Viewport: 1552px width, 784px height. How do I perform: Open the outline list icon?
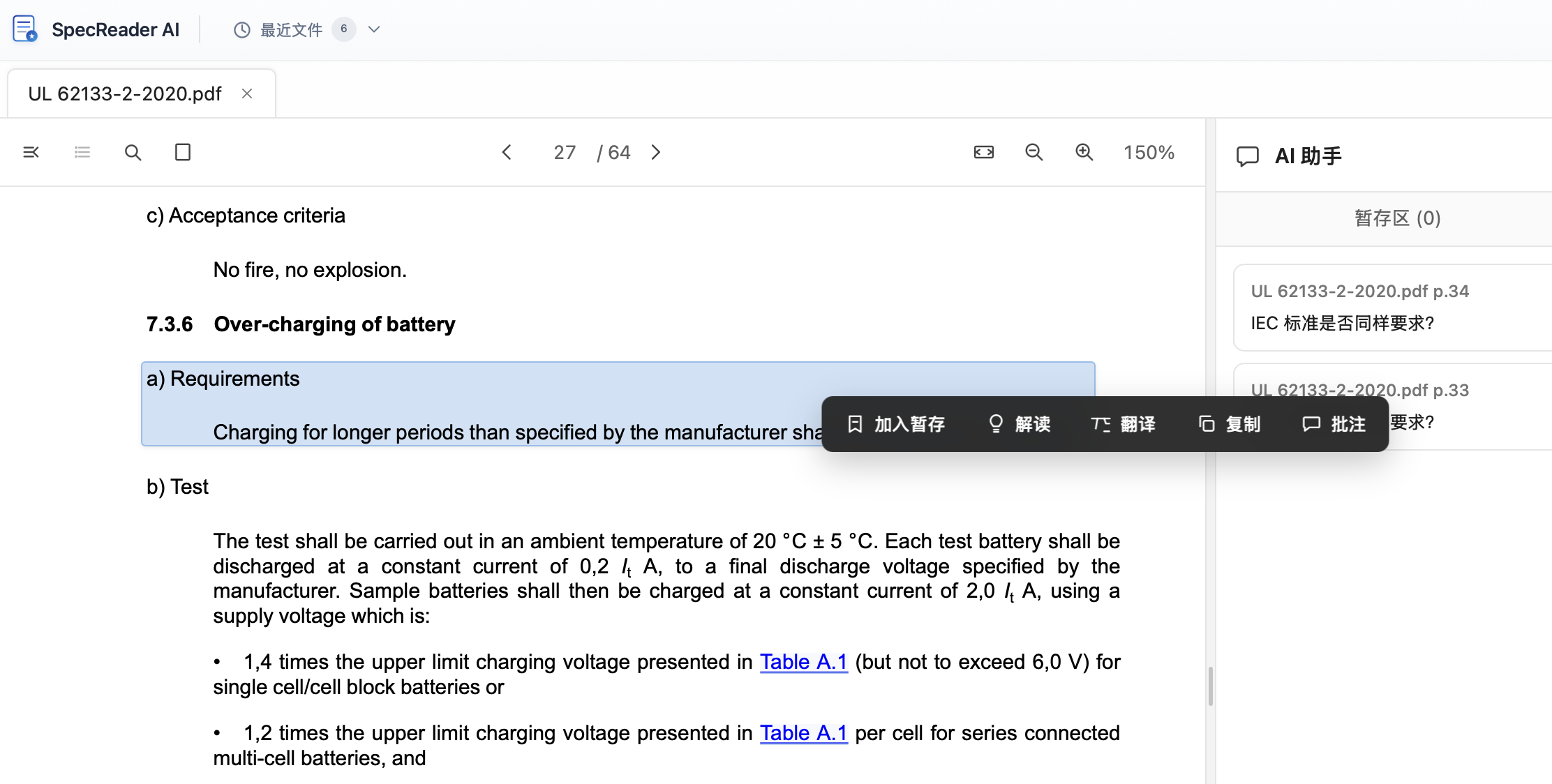click(x=82, y=152)
